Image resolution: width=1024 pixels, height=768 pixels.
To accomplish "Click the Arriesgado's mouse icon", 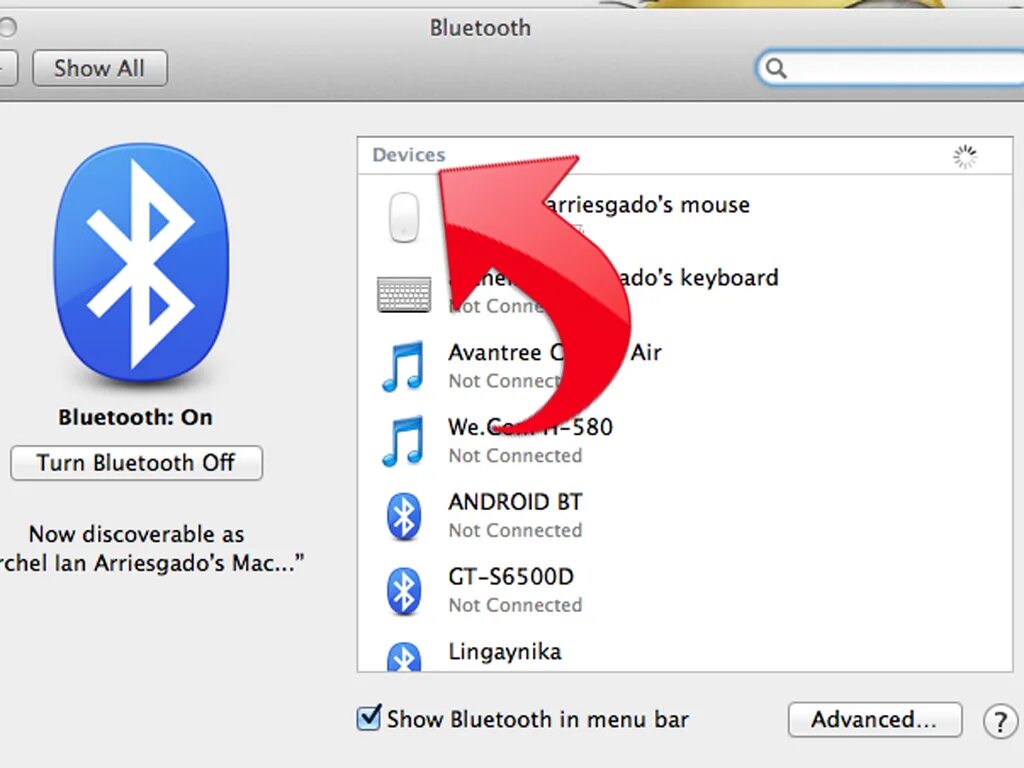I will pyautogui.click(x=403, y=216).
